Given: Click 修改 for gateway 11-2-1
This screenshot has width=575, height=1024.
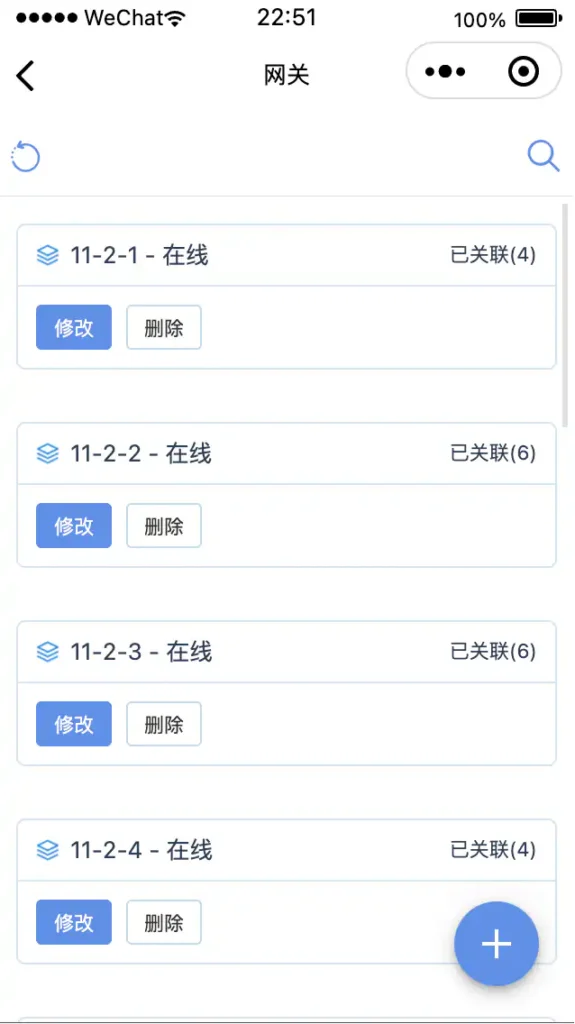Looking at the screenshot, I should (74, 327).
